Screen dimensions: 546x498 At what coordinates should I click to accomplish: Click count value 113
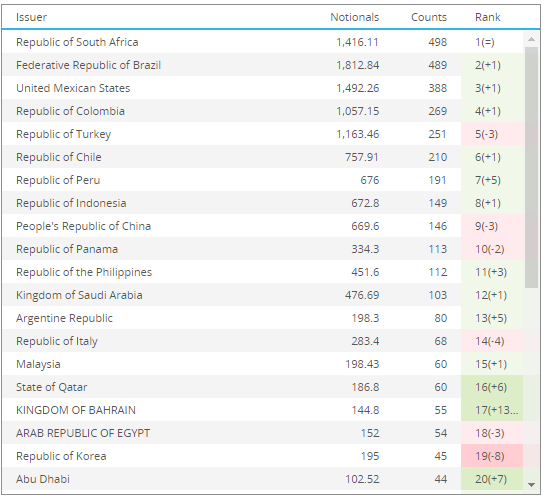point(437,249)
